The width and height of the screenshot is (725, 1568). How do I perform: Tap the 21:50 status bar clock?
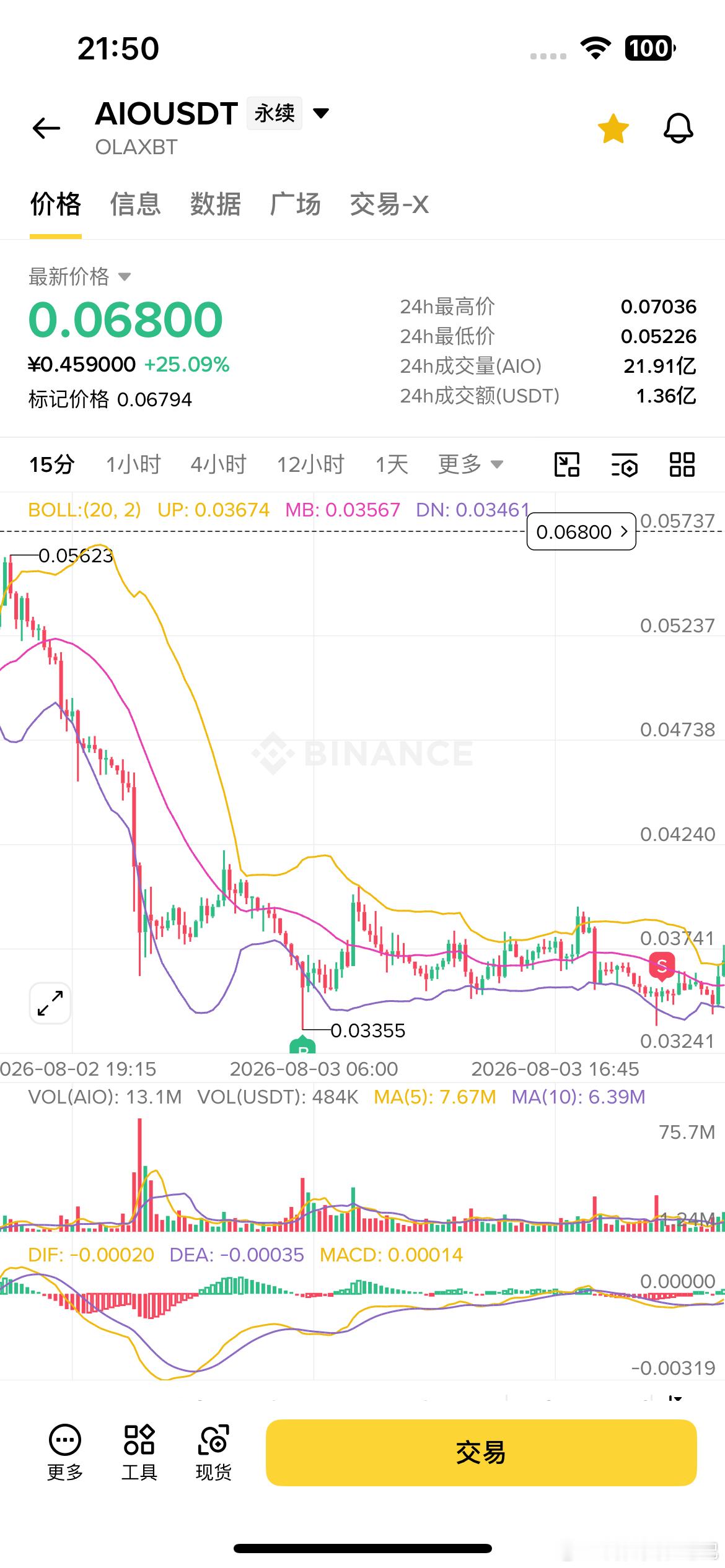(118, 48)
